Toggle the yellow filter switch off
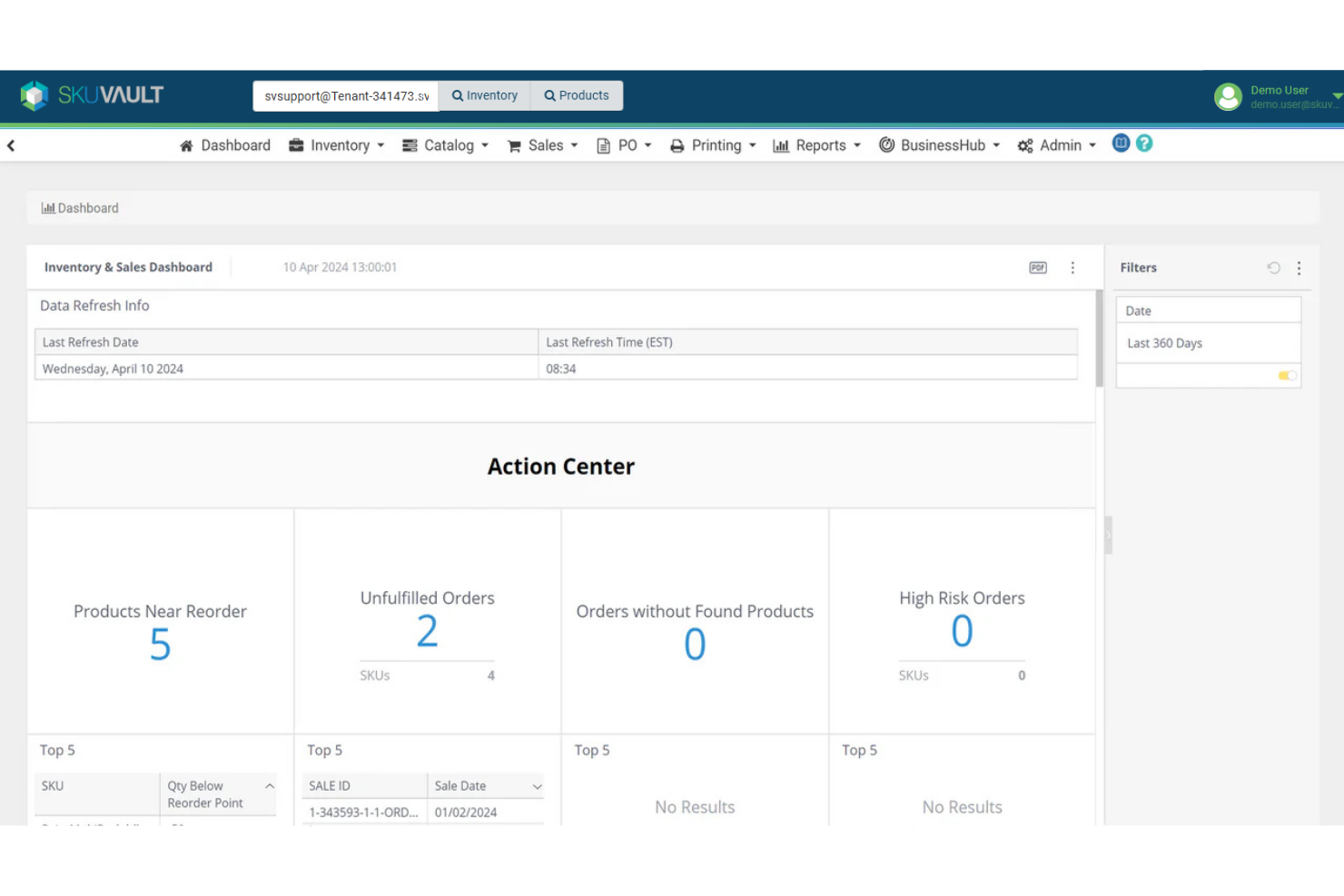 click(1287, 375)
